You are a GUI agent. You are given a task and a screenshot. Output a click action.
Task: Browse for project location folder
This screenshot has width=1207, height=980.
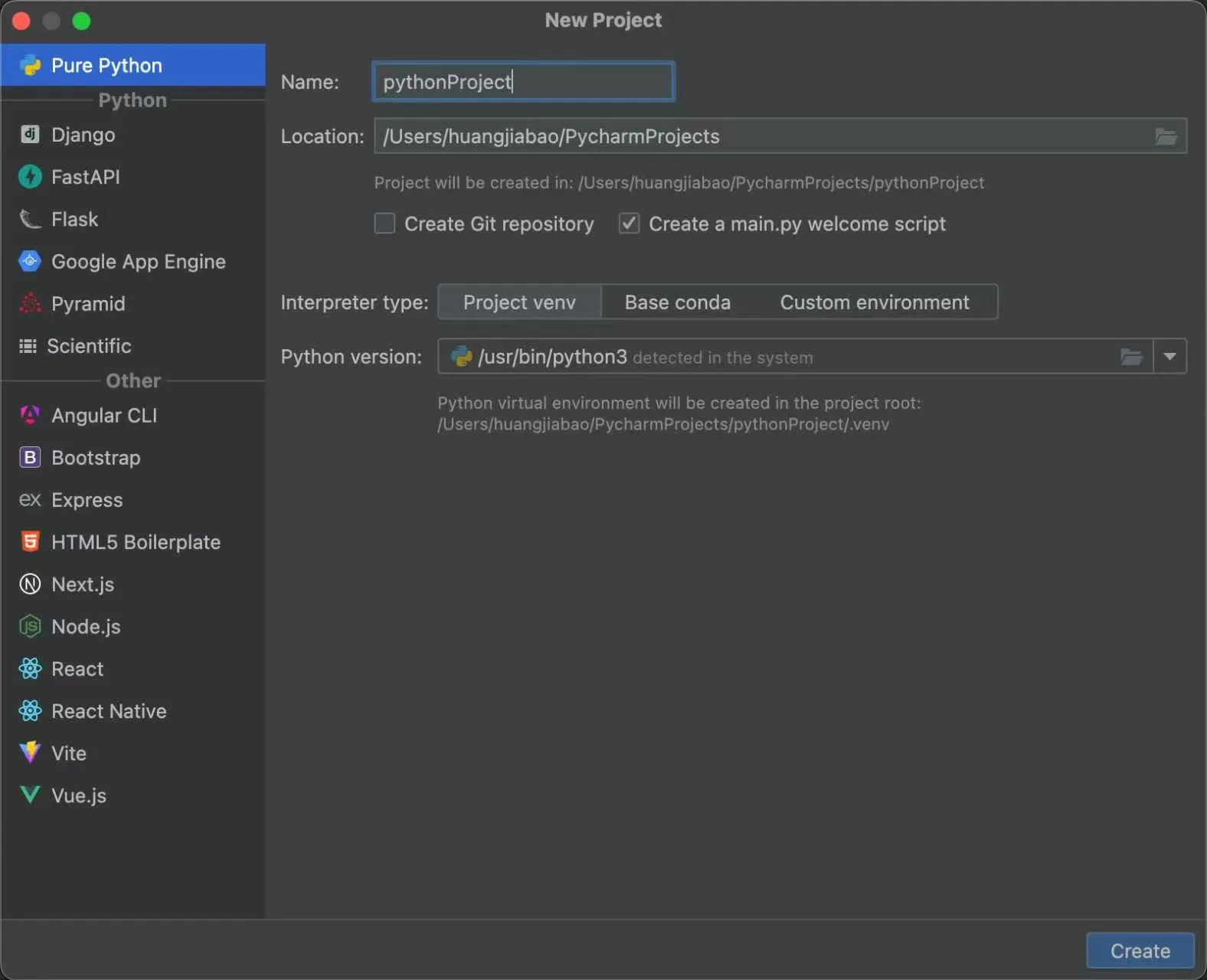click(1166, 136)
